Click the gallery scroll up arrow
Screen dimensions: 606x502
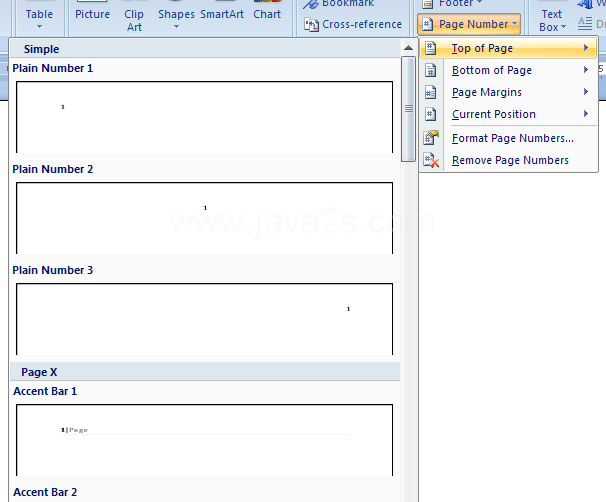click(x=408, y=48)
